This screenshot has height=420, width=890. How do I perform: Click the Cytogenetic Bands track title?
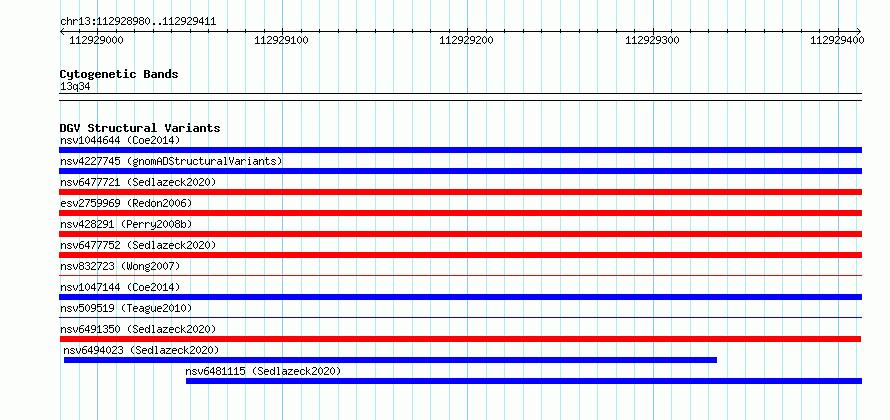[x=119, y=74]
